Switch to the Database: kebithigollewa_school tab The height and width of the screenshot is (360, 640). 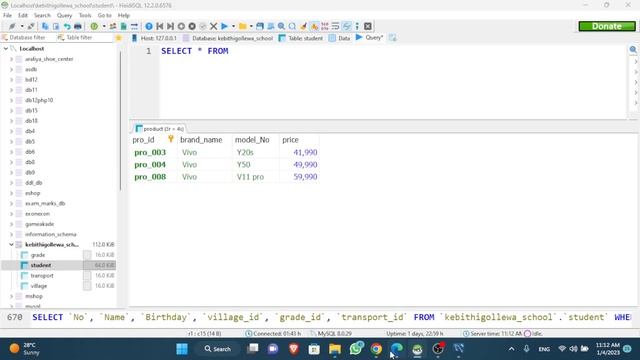point(228,38)
